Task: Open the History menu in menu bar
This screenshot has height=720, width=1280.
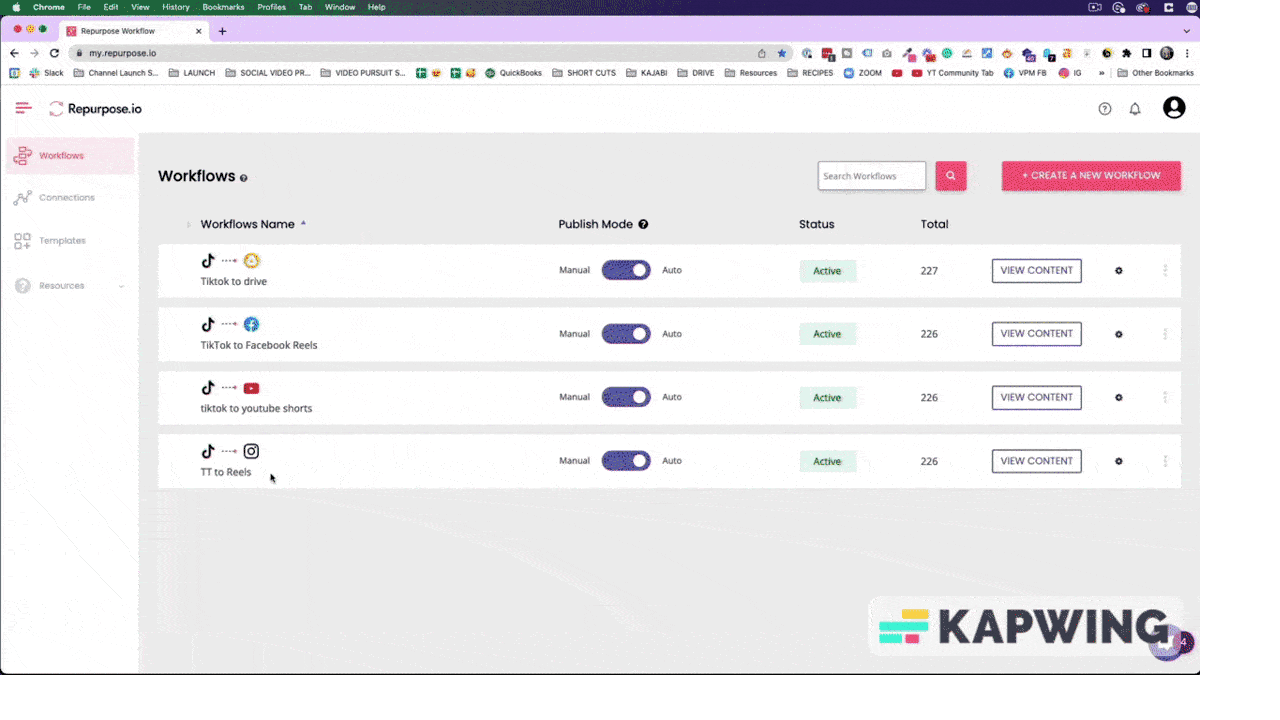Action: click(176, 7)
